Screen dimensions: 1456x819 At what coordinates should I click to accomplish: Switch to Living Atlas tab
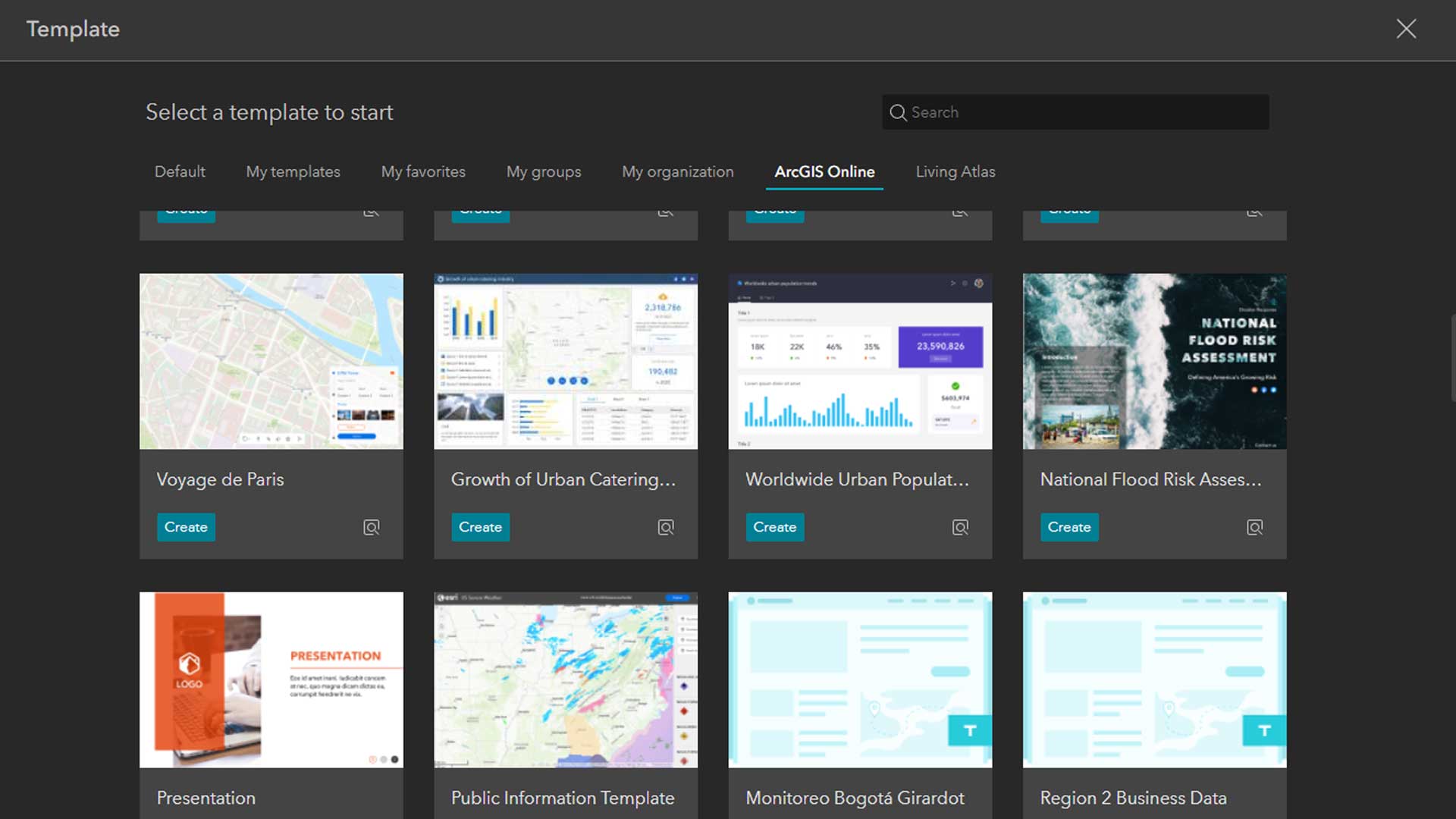(955, 171)
